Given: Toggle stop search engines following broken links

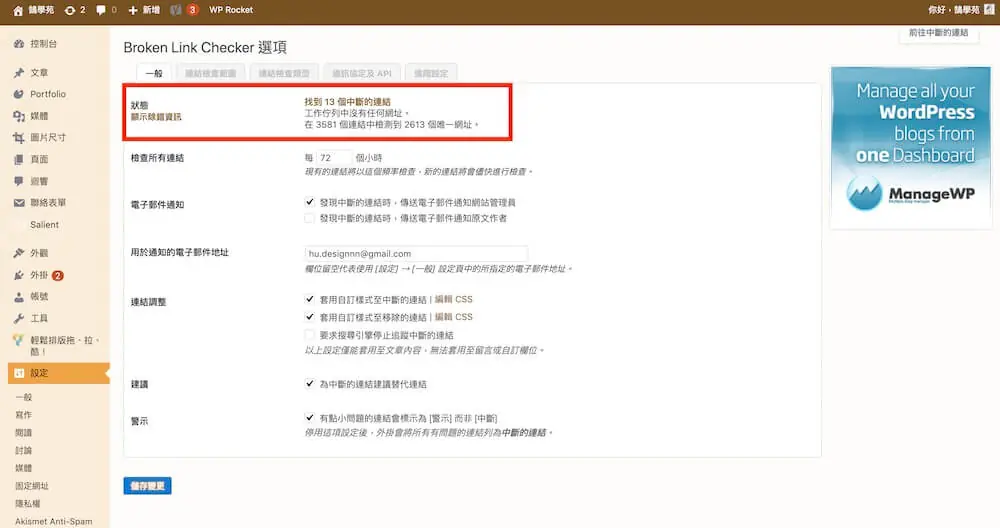Looking at the screenshot, I should point(309,335).
